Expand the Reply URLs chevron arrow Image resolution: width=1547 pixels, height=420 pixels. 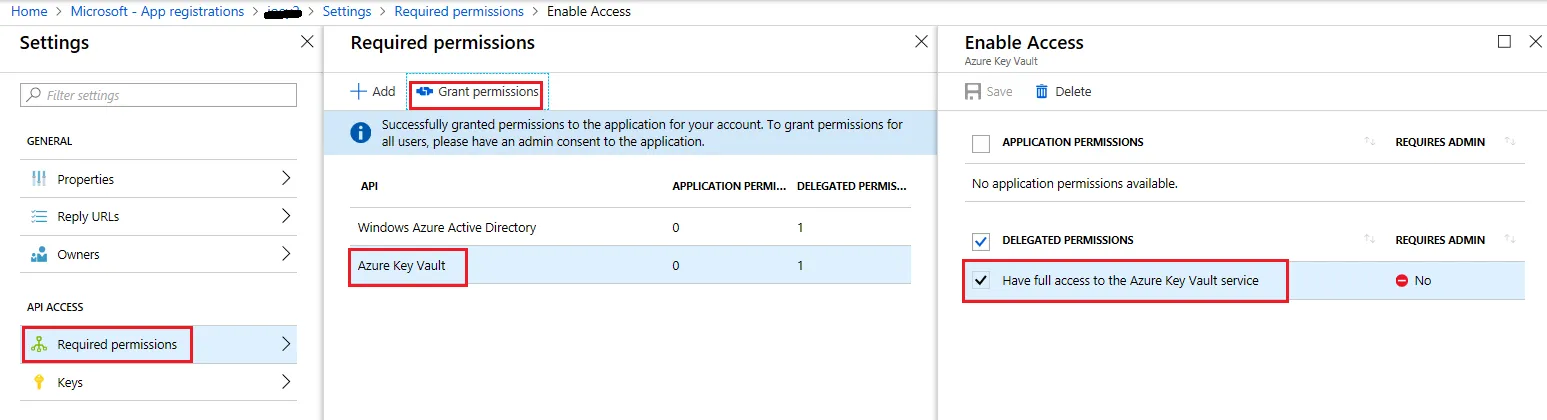tap(286, 216)
